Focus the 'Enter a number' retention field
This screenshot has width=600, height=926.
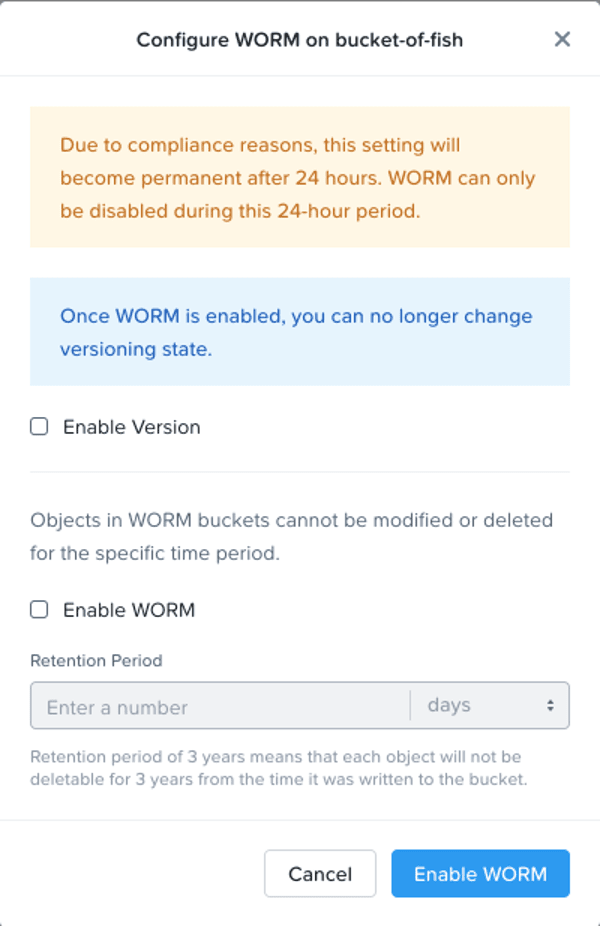[x=220, y=706]
